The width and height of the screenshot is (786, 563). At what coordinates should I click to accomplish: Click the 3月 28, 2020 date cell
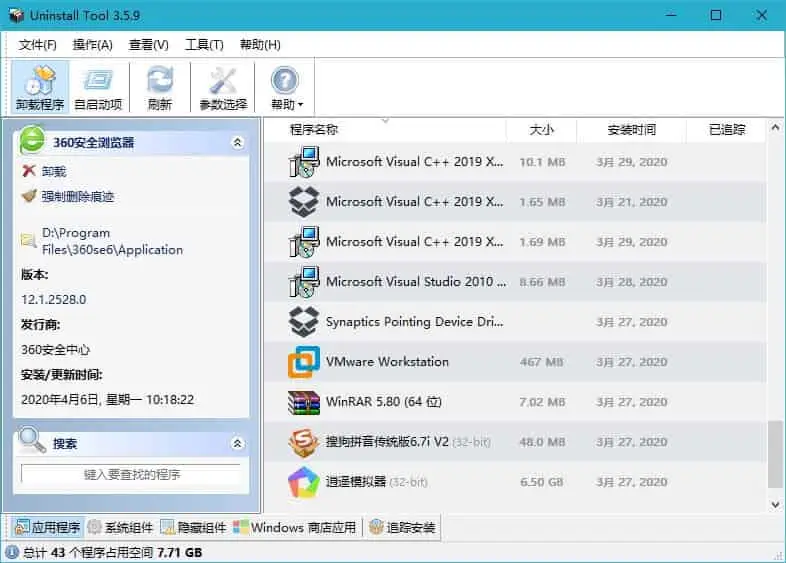(632, 282)
